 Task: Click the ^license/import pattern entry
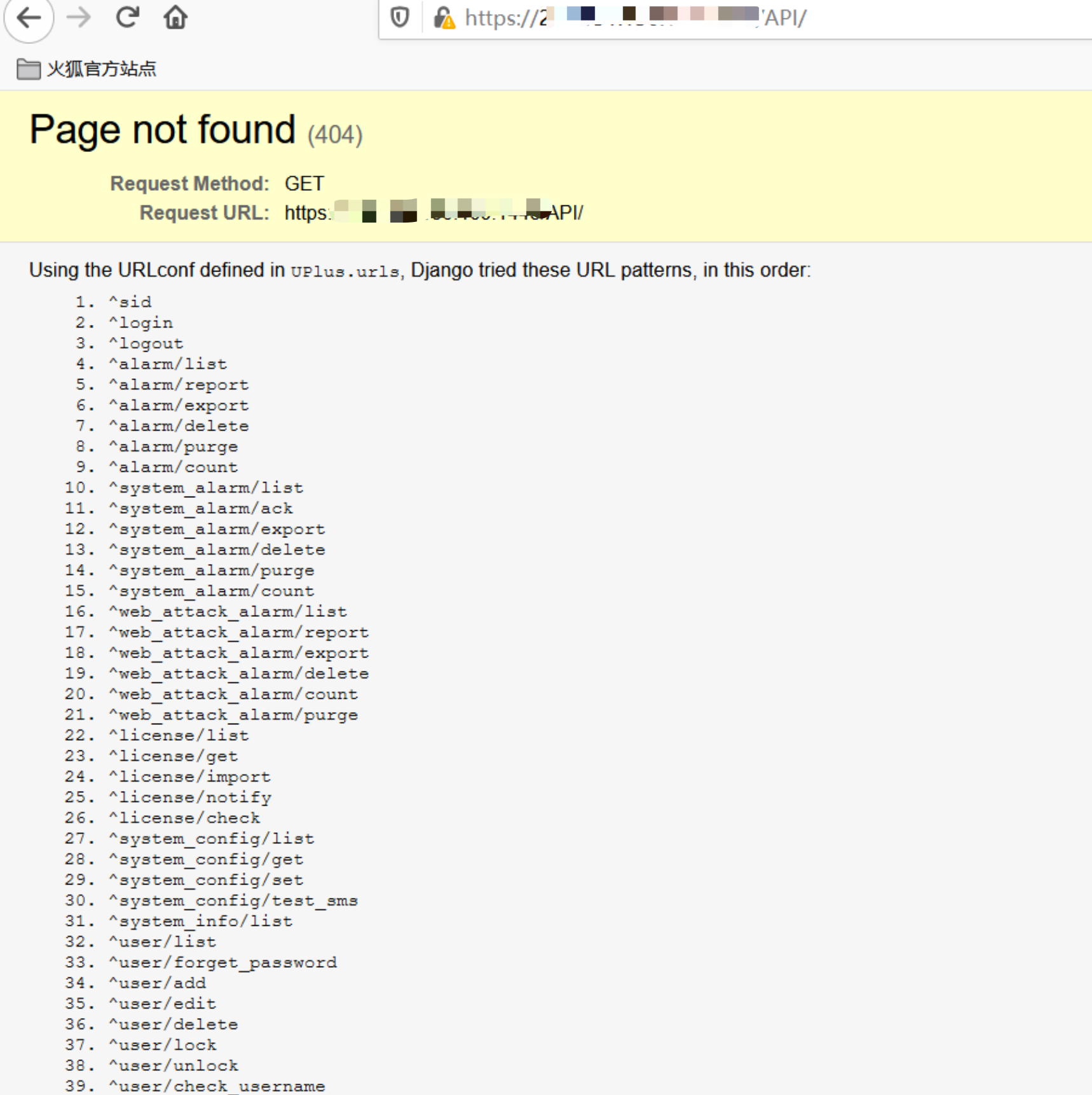click(x=189, y=777)
